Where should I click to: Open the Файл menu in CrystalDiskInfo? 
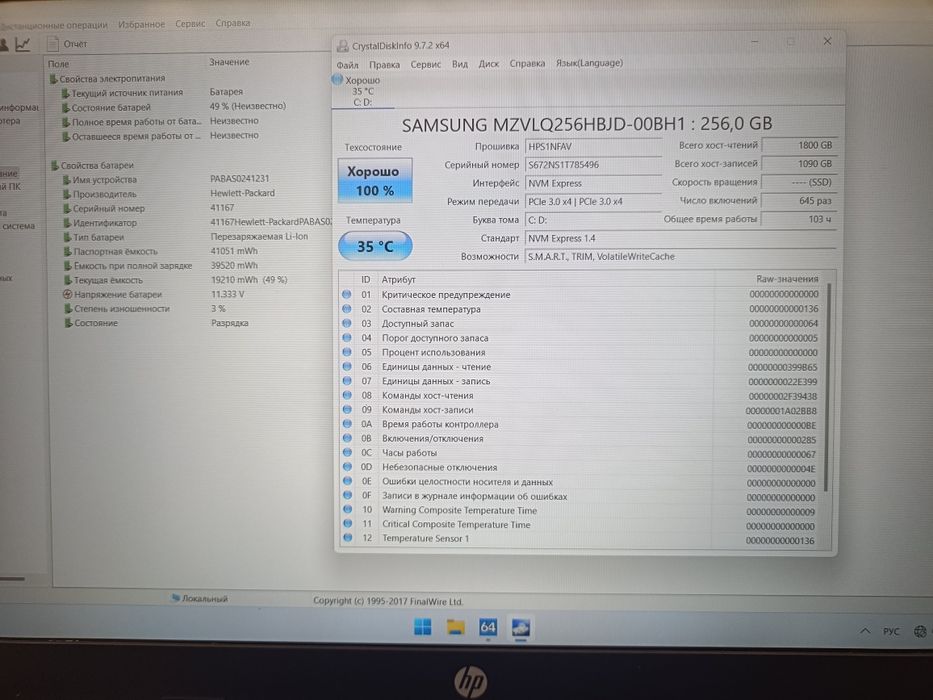click(347, 65)
